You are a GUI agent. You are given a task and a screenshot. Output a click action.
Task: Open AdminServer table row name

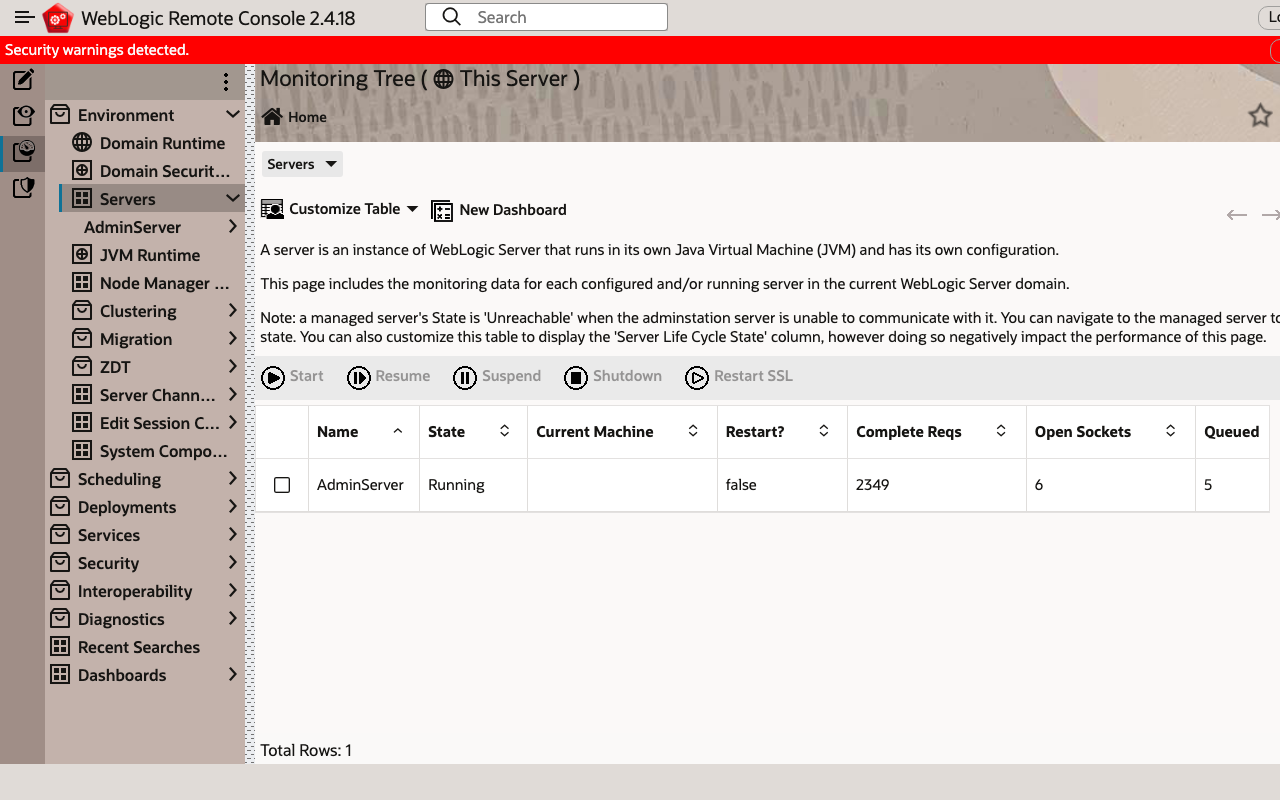pyautogui.click(x=360, y=485)
